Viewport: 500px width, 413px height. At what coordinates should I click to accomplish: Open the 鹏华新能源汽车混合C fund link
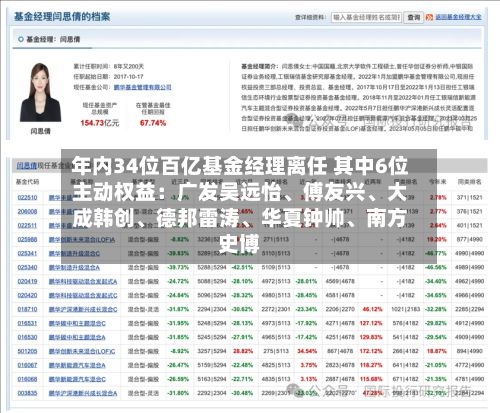(x=77, y=380)
